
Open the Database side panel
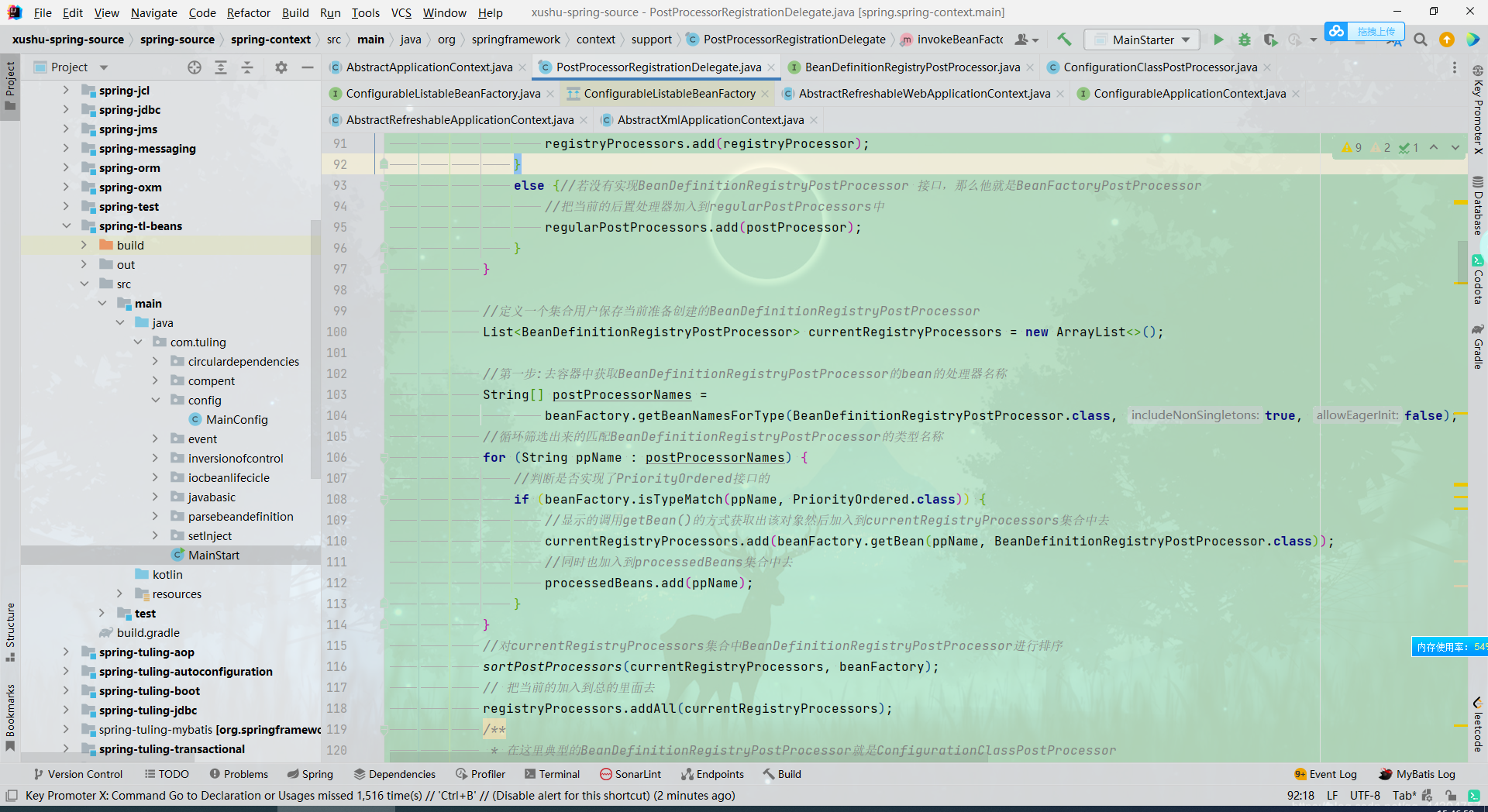click(1478, 205)
